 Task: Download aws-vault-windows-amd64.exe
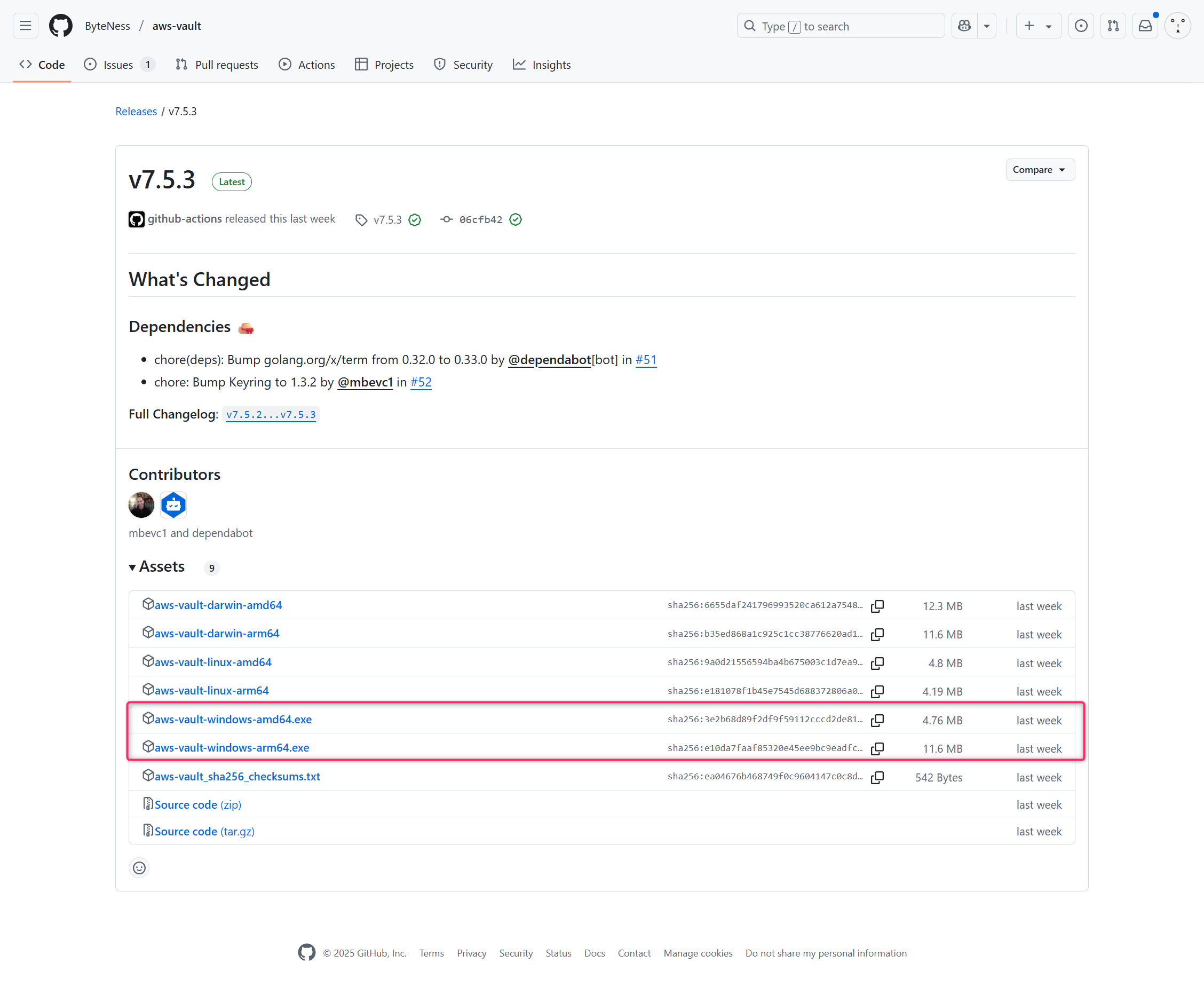pyautogui.click(x=233, y=718)
